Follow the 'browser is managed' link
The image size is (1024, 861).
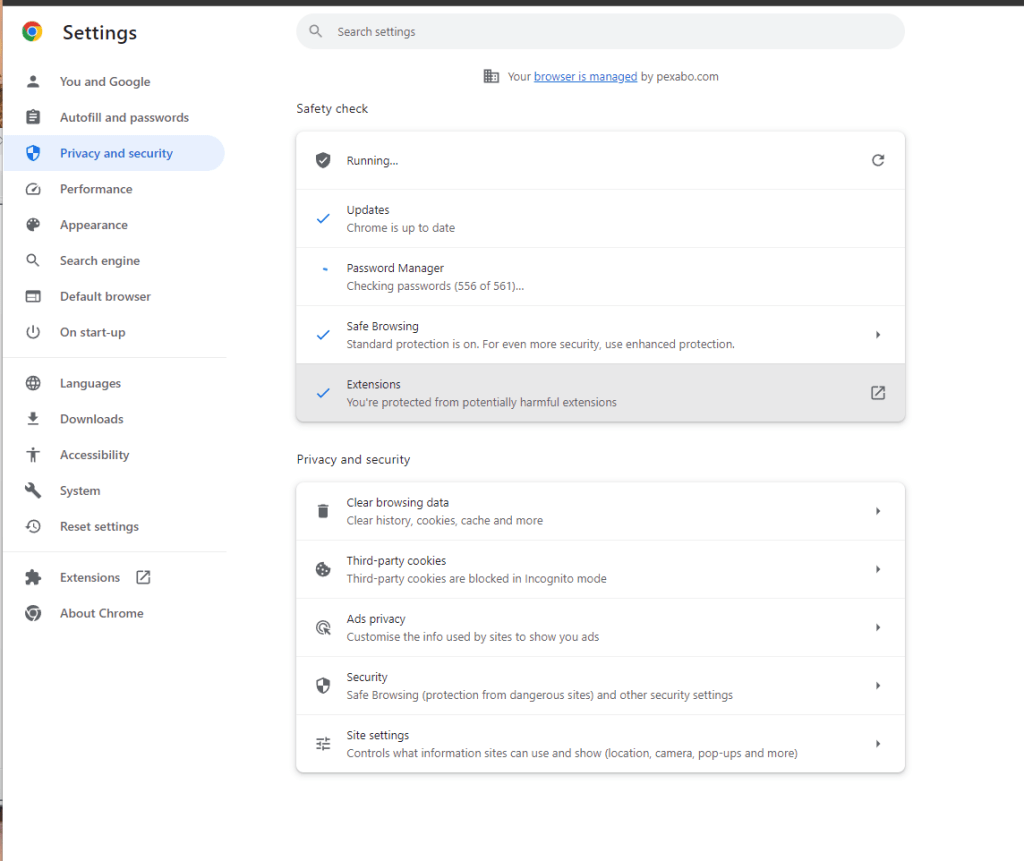(x=585, y=76)
